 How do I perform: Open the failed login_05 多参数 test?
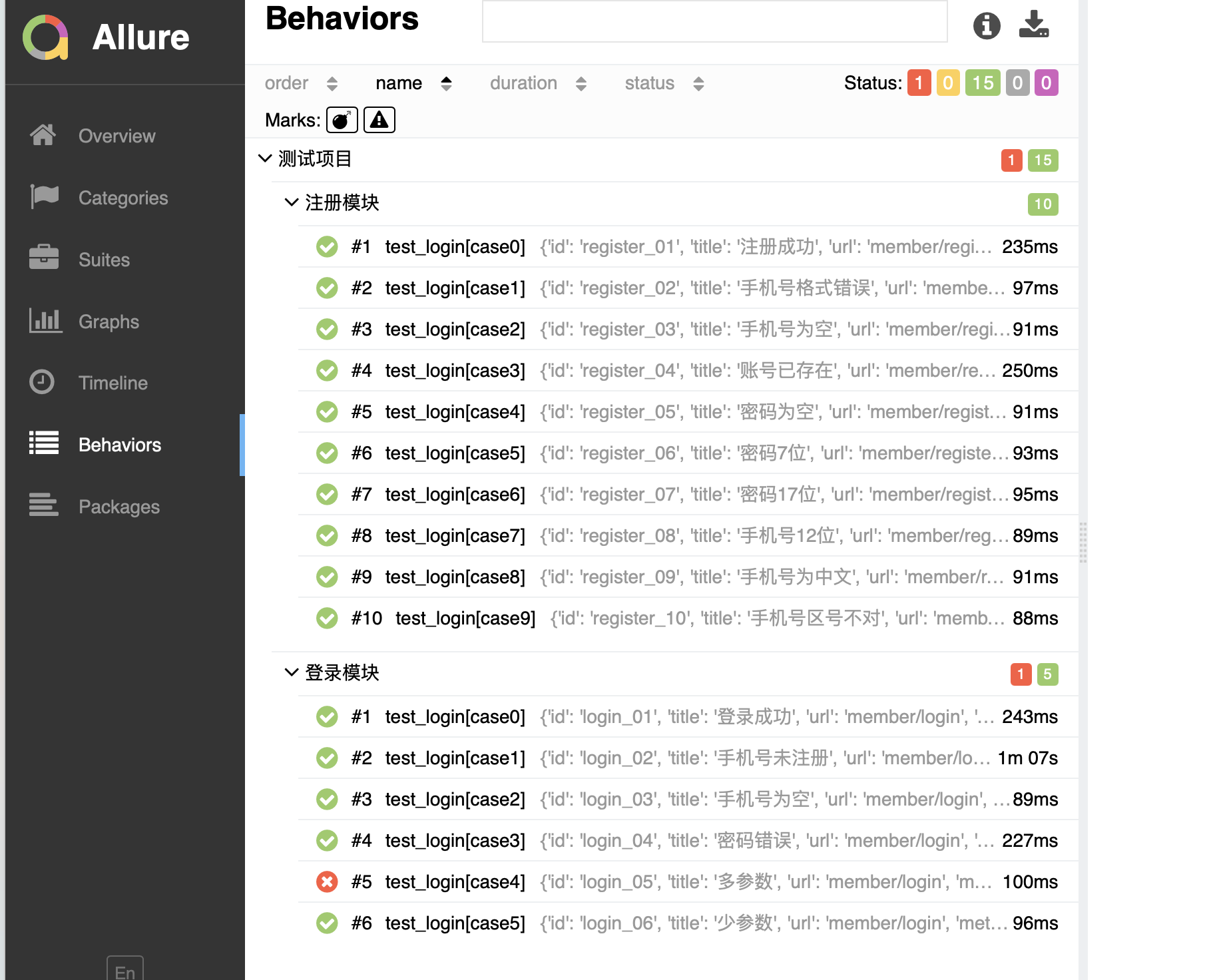pos(688,881)
